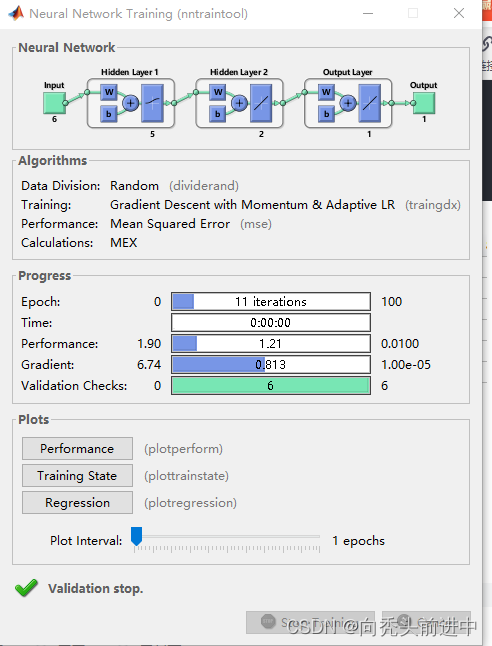Click Hidden Layer 2 transfer function block
Image resolution: width=492 pixels, height=646 pixels.
(x=261, y=103)
